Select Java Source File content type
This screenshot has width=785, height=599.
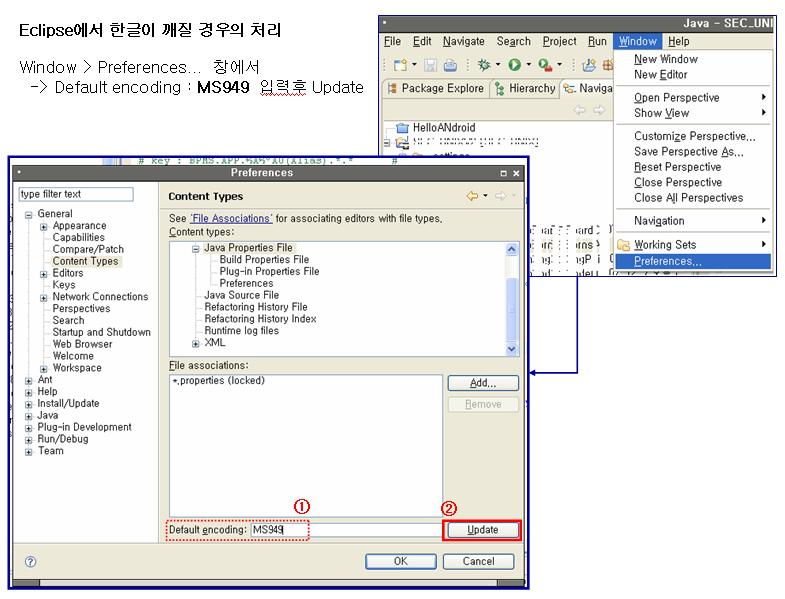coord(241,295)
